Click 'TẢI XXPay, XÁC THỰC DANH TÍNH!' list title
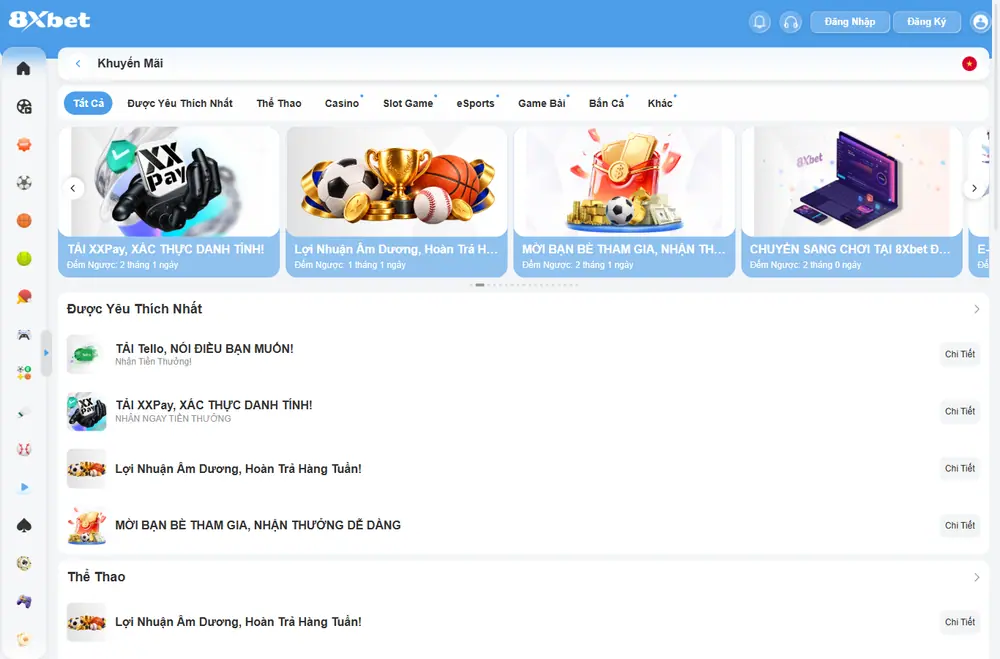The height and width of the screenshot is (659, 1000). tap(214, 405)
